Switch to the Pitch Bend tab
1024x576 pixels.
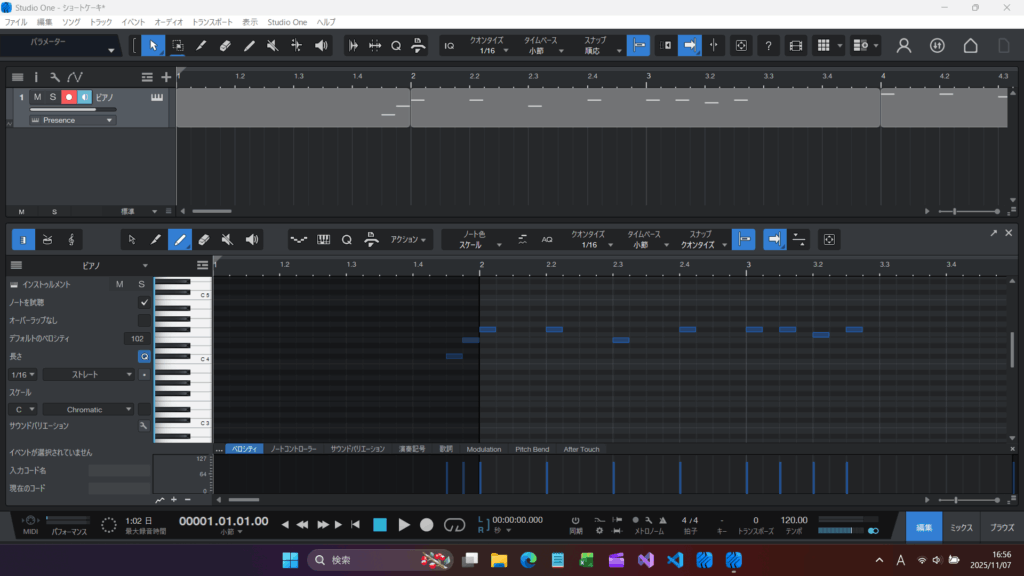pos(531,449)
